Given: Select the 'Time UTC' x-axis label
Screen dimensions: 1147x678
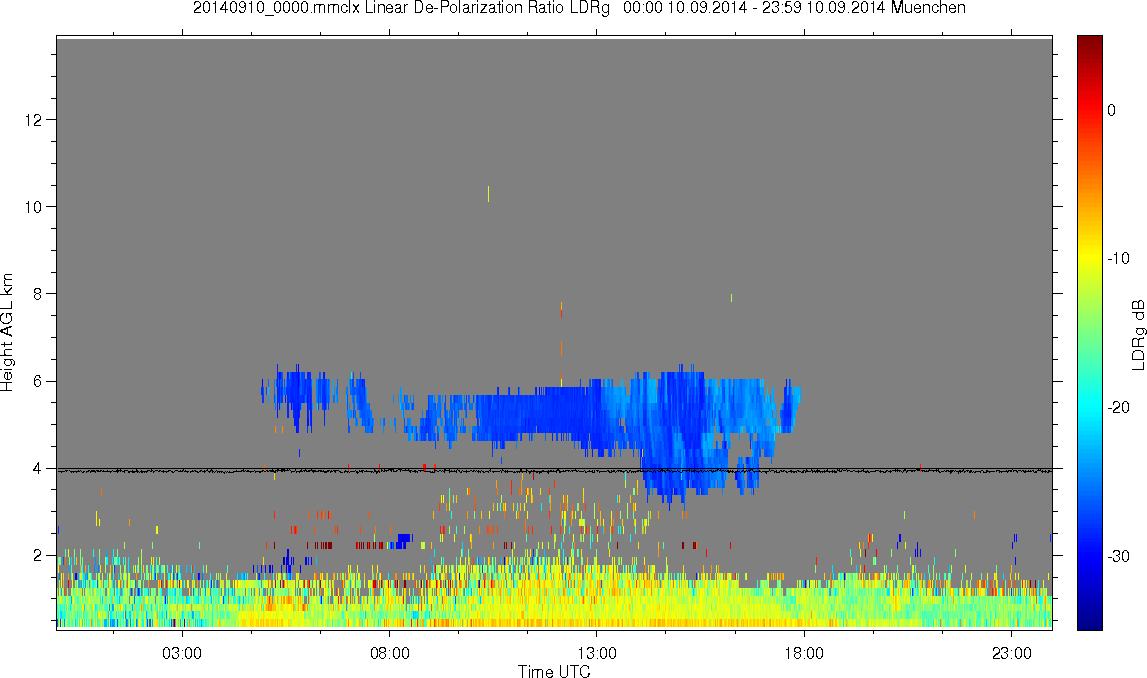Looking at the screenshot, I should [x=554, y=671].
